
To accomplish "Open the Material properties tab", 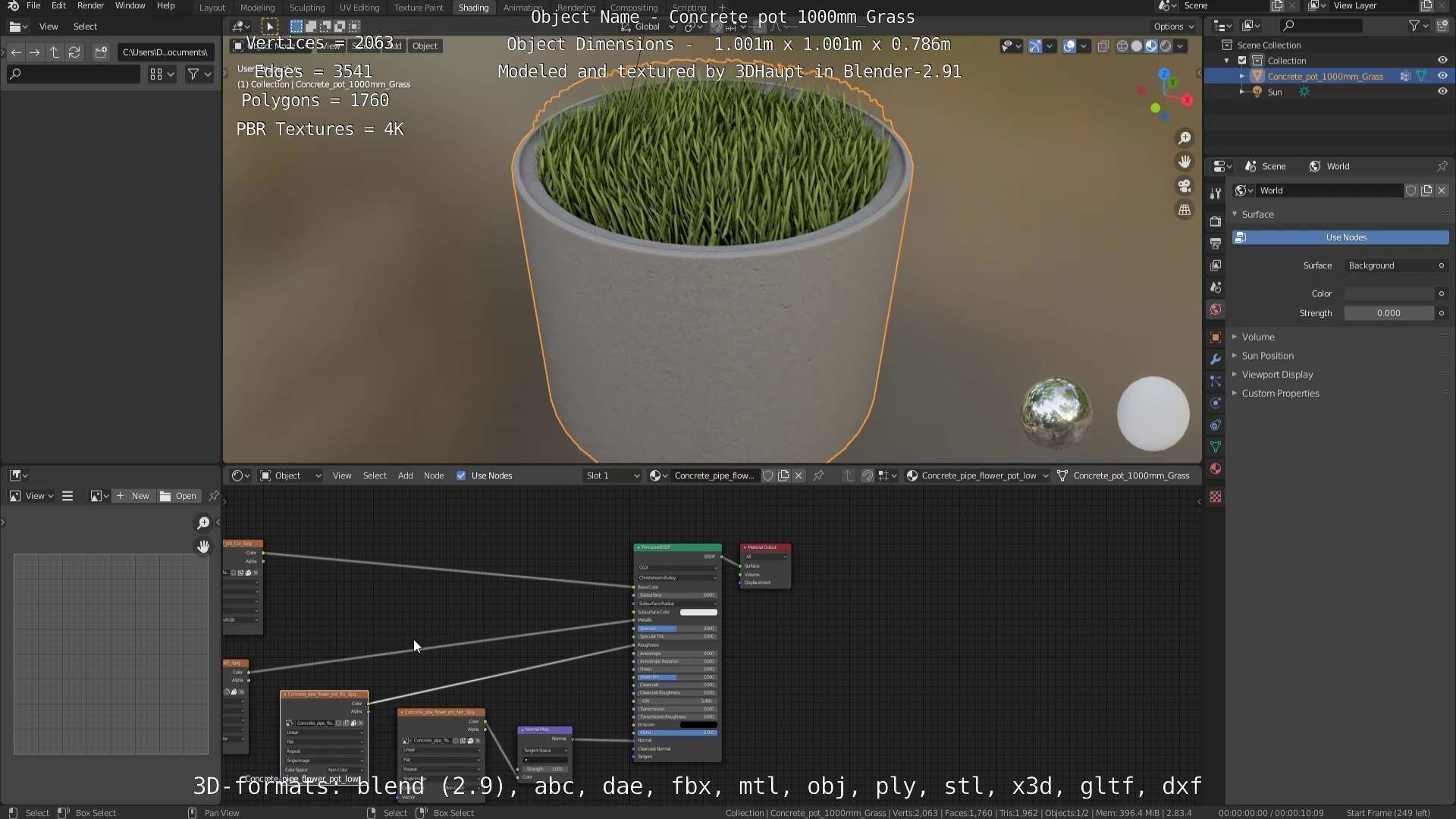I will click(x=1216, y=469).
